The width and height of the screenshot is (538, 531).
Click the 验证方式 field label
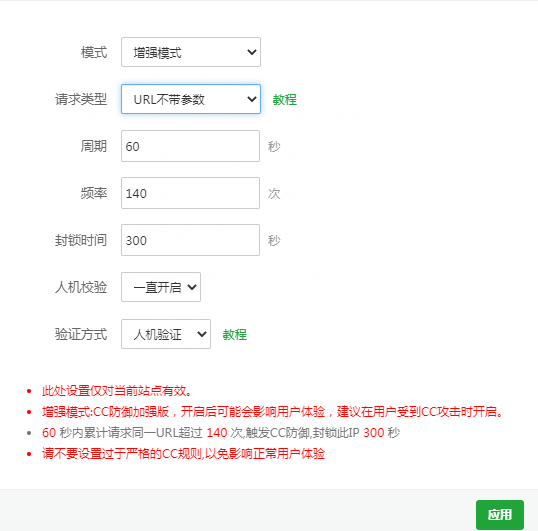(x=81, y=334)
